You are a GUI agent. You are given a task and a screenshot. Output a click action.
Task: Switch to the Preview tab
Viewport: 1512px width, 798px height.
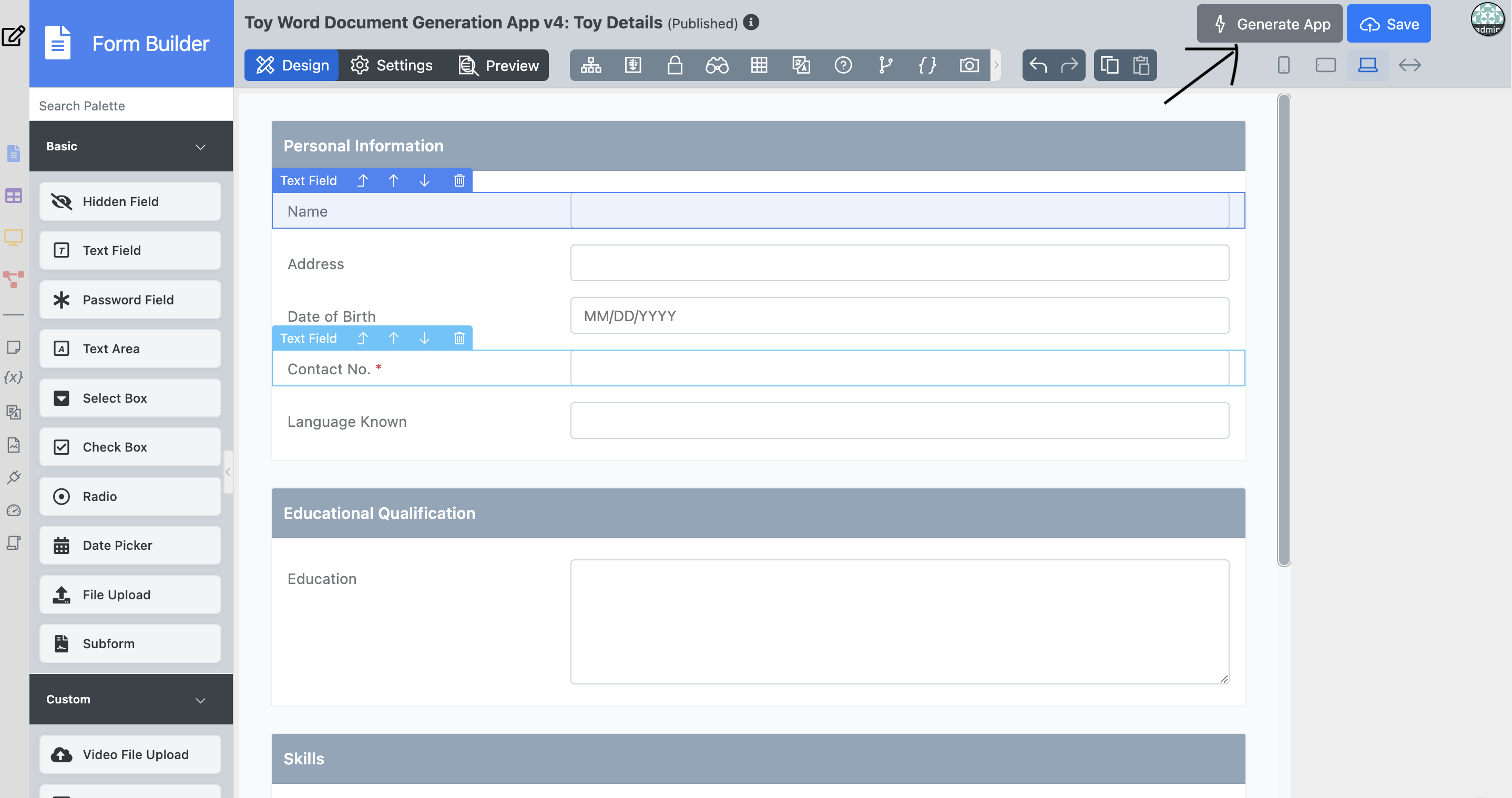[x=499, y=65]
